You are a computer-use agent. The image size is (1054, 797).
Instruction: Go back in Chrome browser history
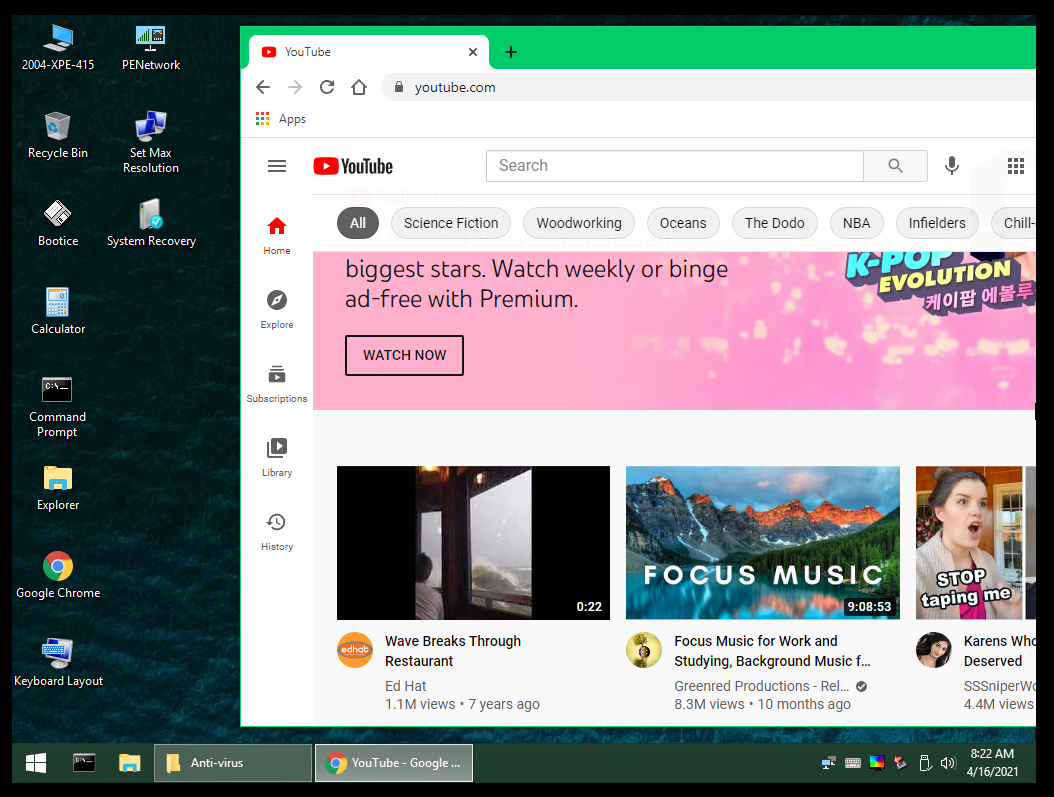[x=263, y=87]
